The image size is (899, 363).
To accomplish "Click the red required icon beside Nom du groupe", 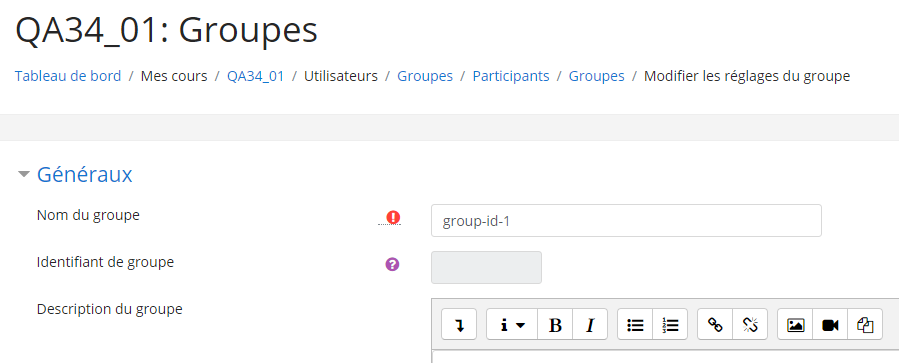I will click(x=393, y=217).
